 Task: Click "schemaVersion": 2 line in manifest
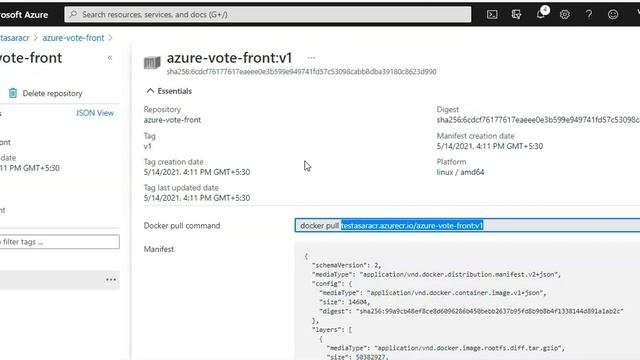[346, 265]
